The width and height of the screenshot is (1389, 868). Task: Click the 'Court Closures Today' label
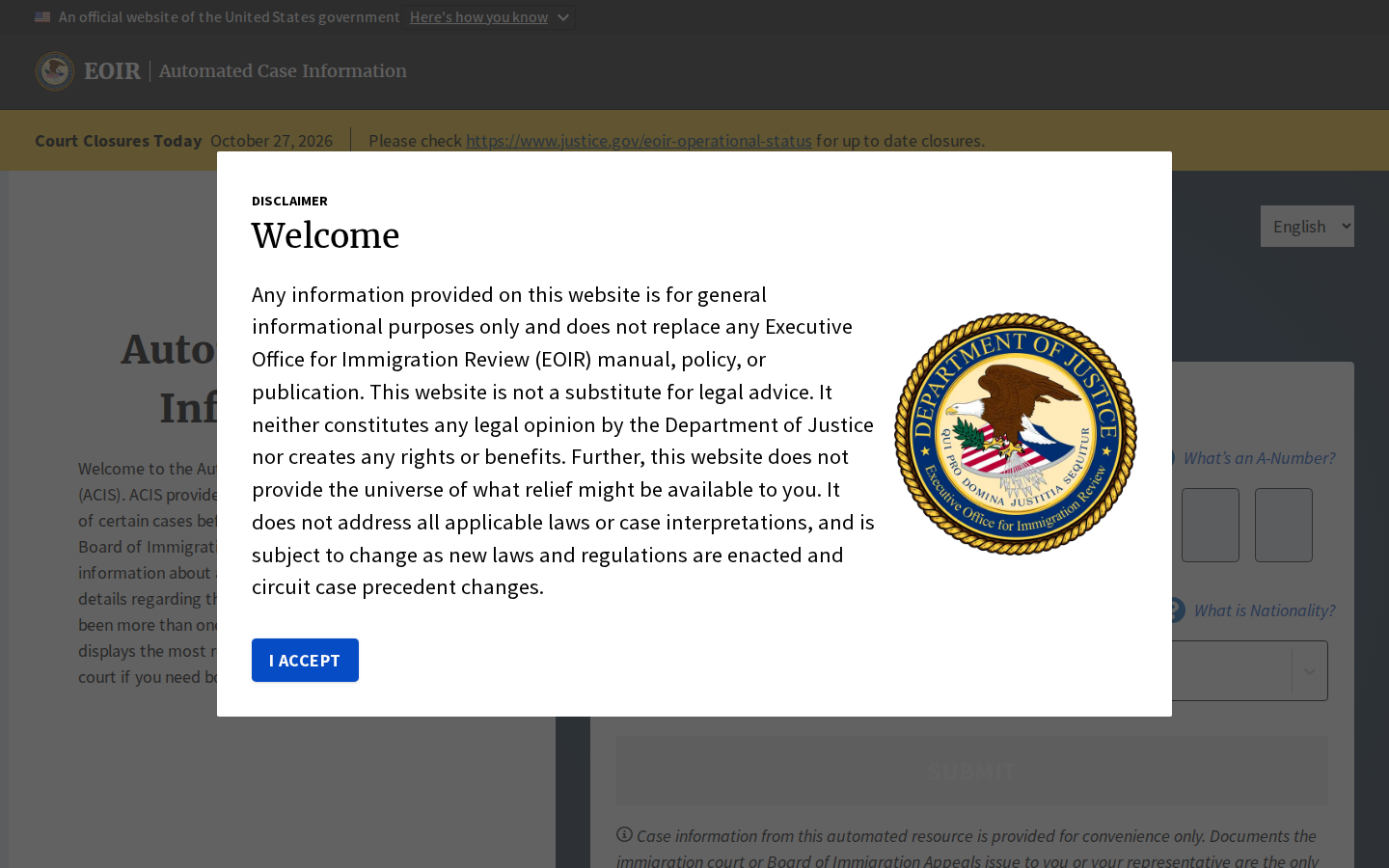[x=119, y=141]
